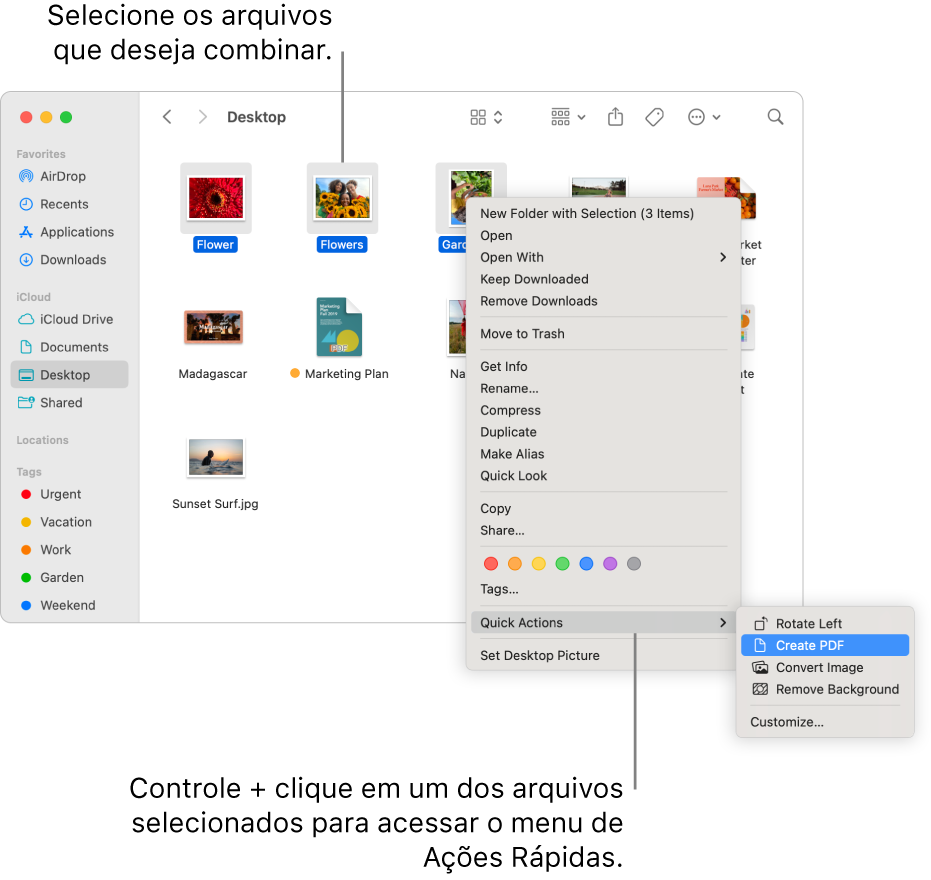This screenshot has width=931, height=880.
Task: Apply the blue tag color circle
Action: tap(586, 564)
